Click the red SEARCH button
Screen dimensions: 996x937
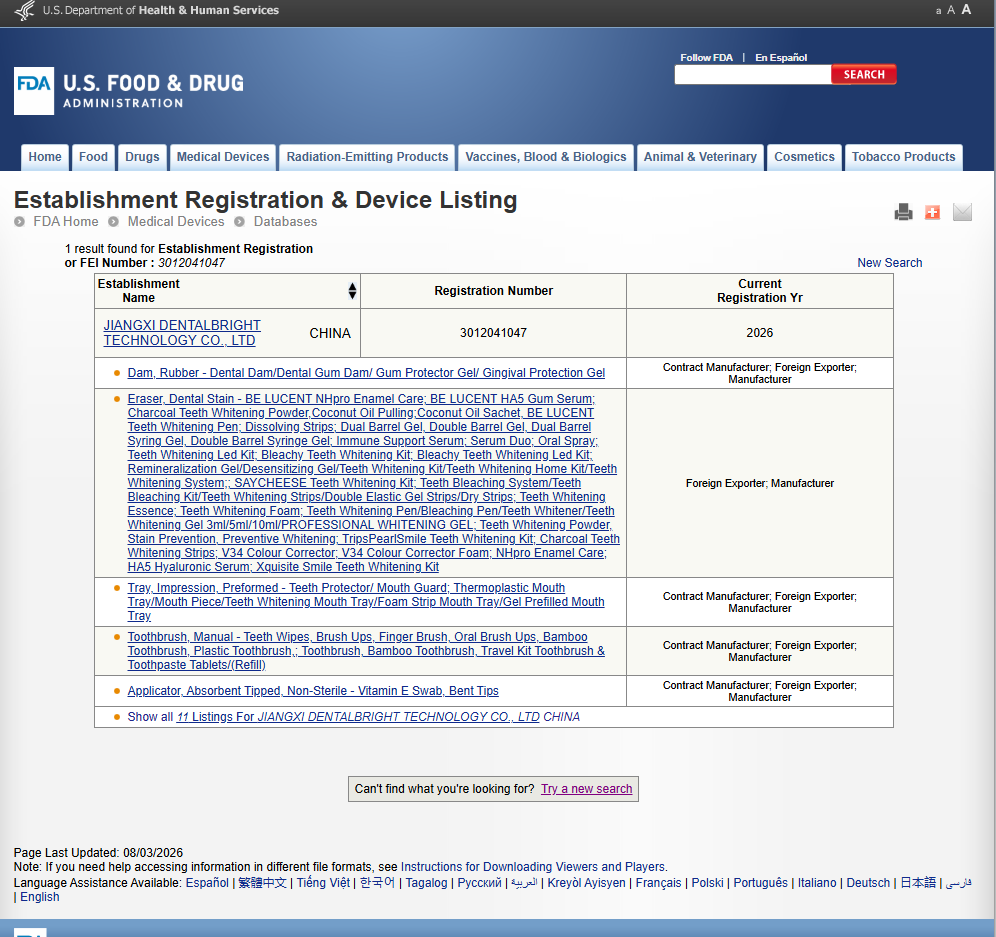point(864,74)
